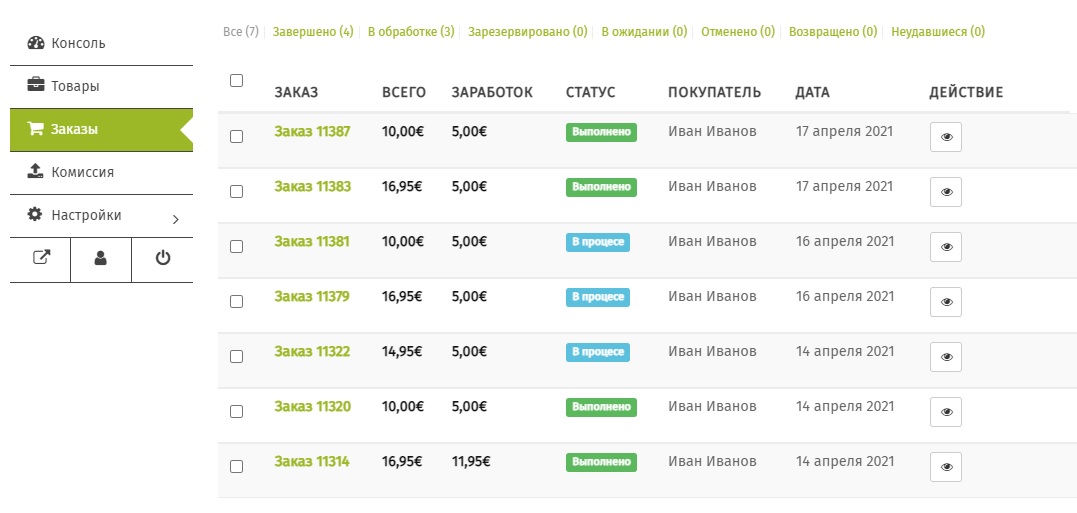Open link Заказ 11314
The height and width of the screenshot is (513, 1077).
[312, 461]
